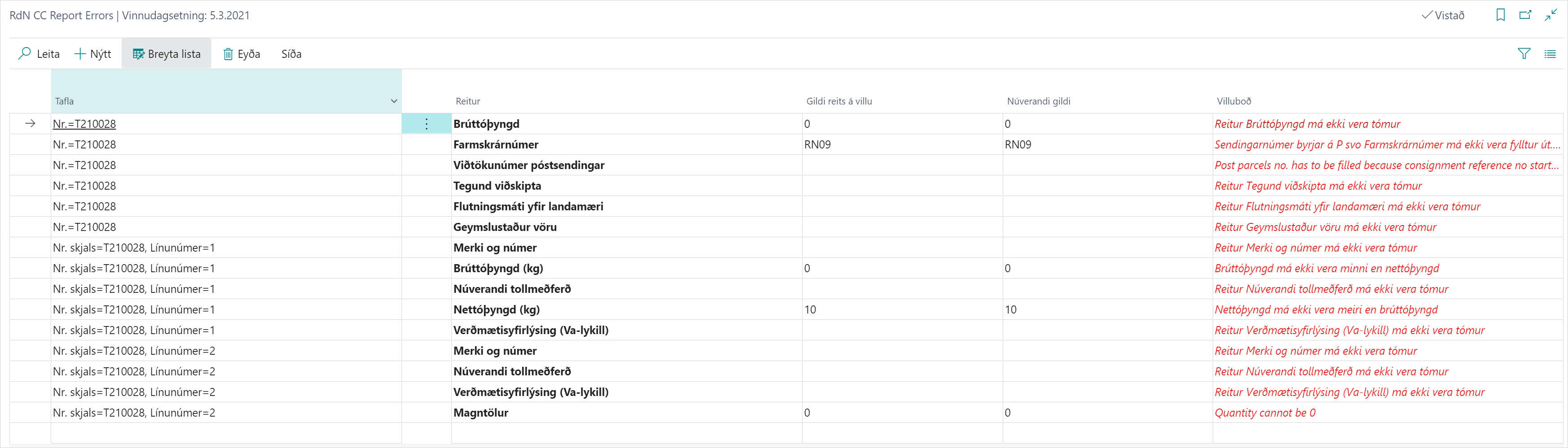Expand the Tafla column header dropdown
Viewport: 1568px width, 448px height.
[x=394, y=101]
